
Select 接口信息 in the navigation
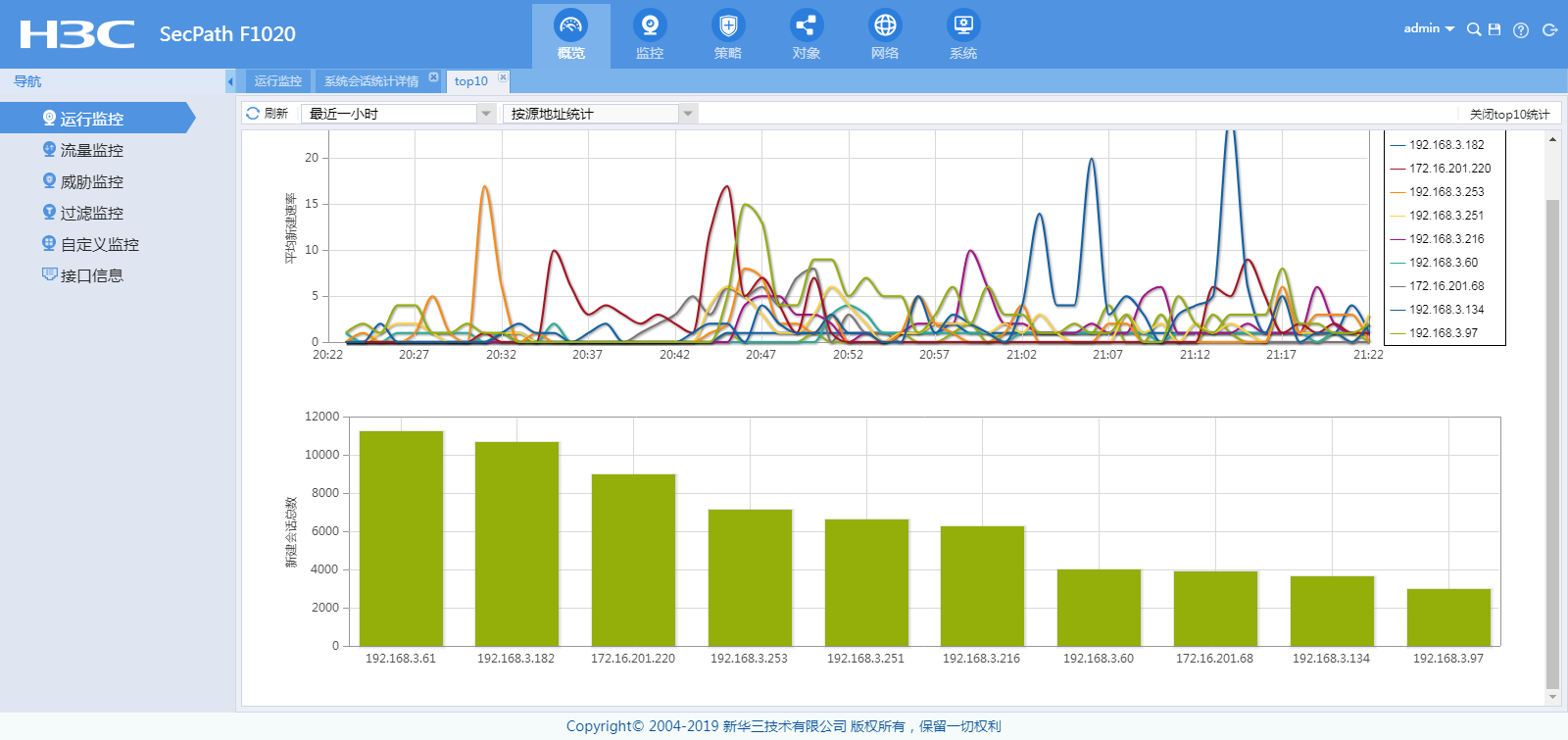coord(93,275)
